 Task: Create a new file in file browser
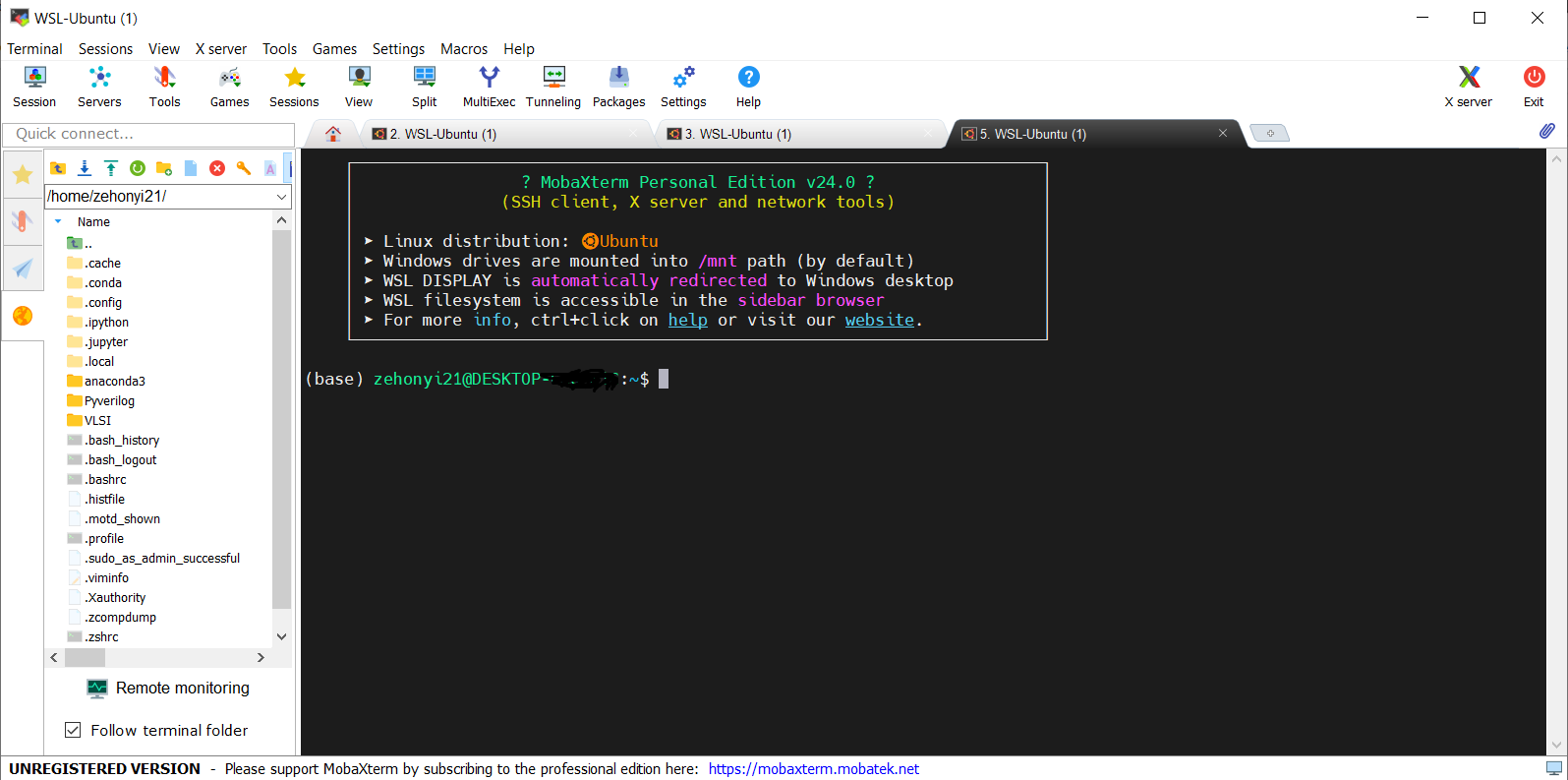(x=191, y=168)
